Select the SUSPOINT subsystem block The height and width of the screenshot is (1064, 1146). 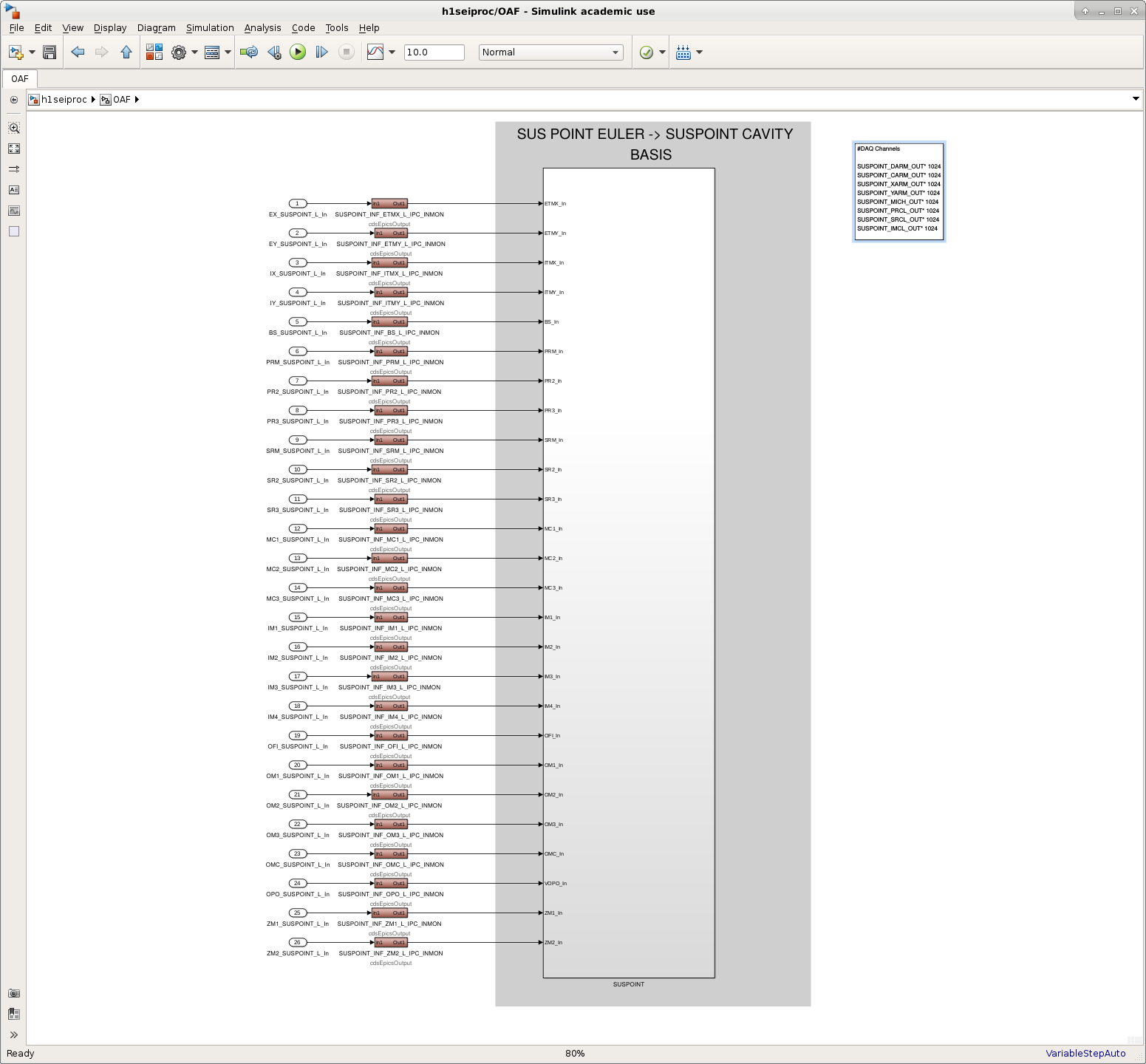[x=629, y=573]
